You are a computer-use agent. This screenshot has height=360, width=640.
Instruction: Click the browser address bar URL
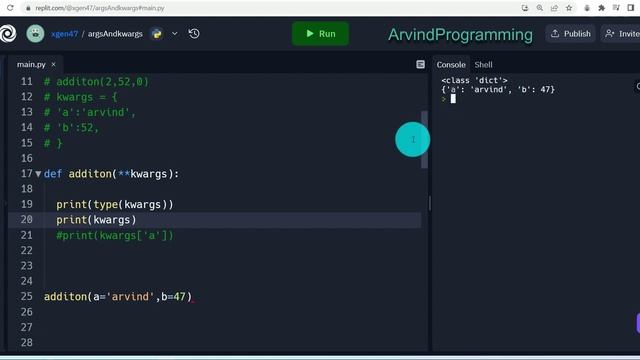[100, 8]
